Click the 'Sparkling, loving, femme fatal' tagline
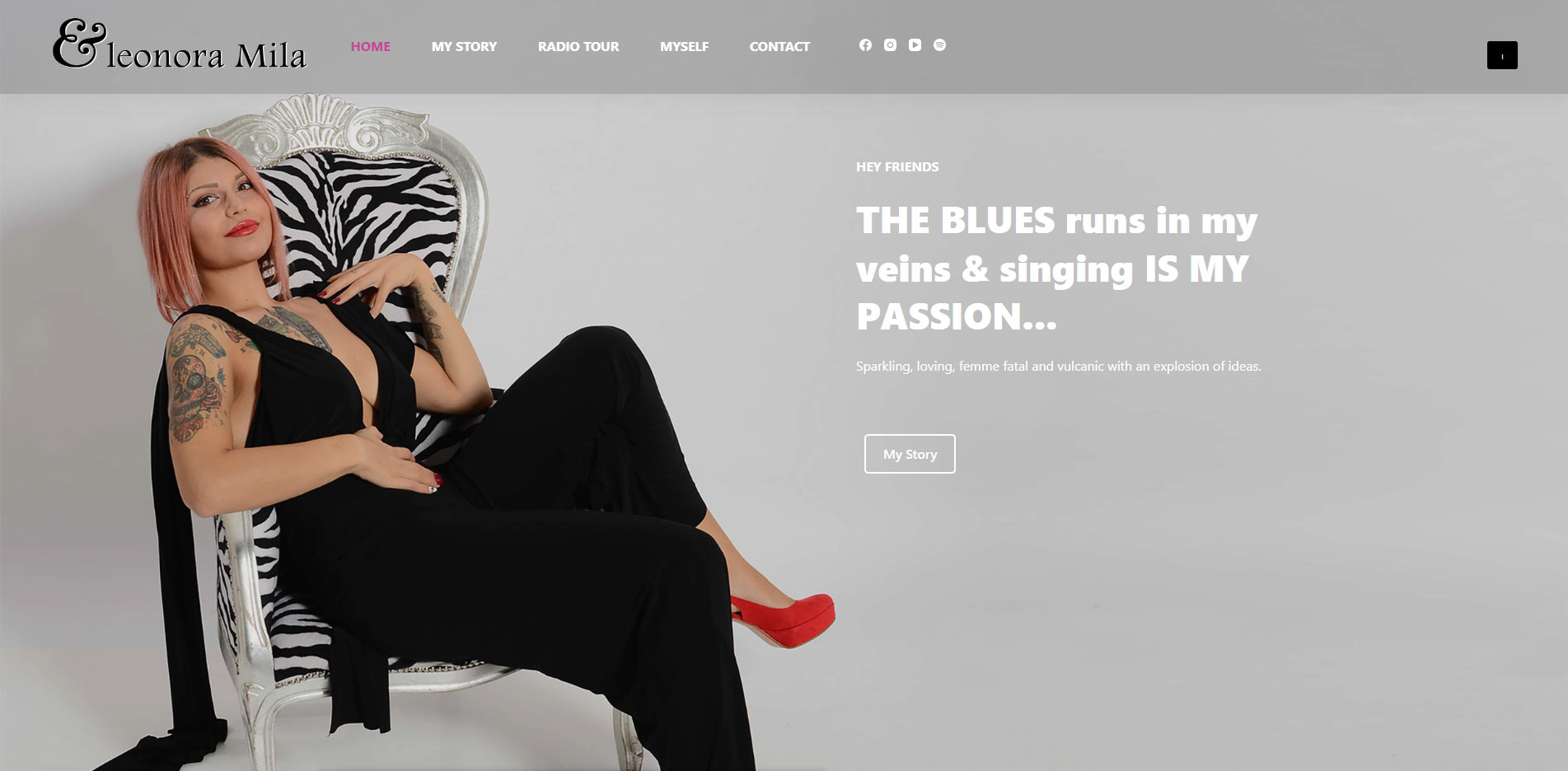This screenshot has width=1568, height=771. click(1059, 367)
